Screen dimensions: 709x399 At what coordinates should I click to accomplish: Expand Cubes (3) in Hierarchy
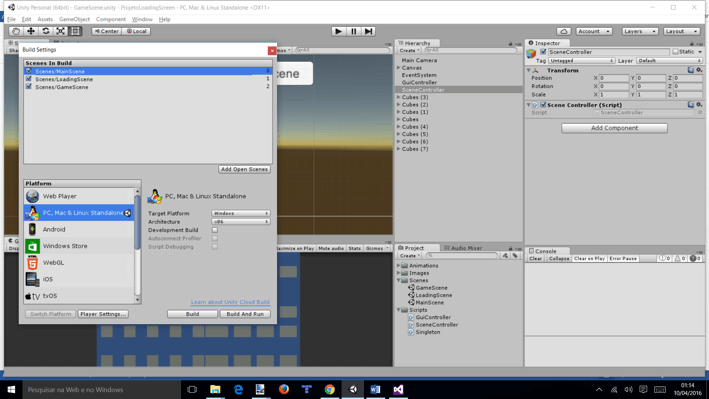[x=399, y=97]
